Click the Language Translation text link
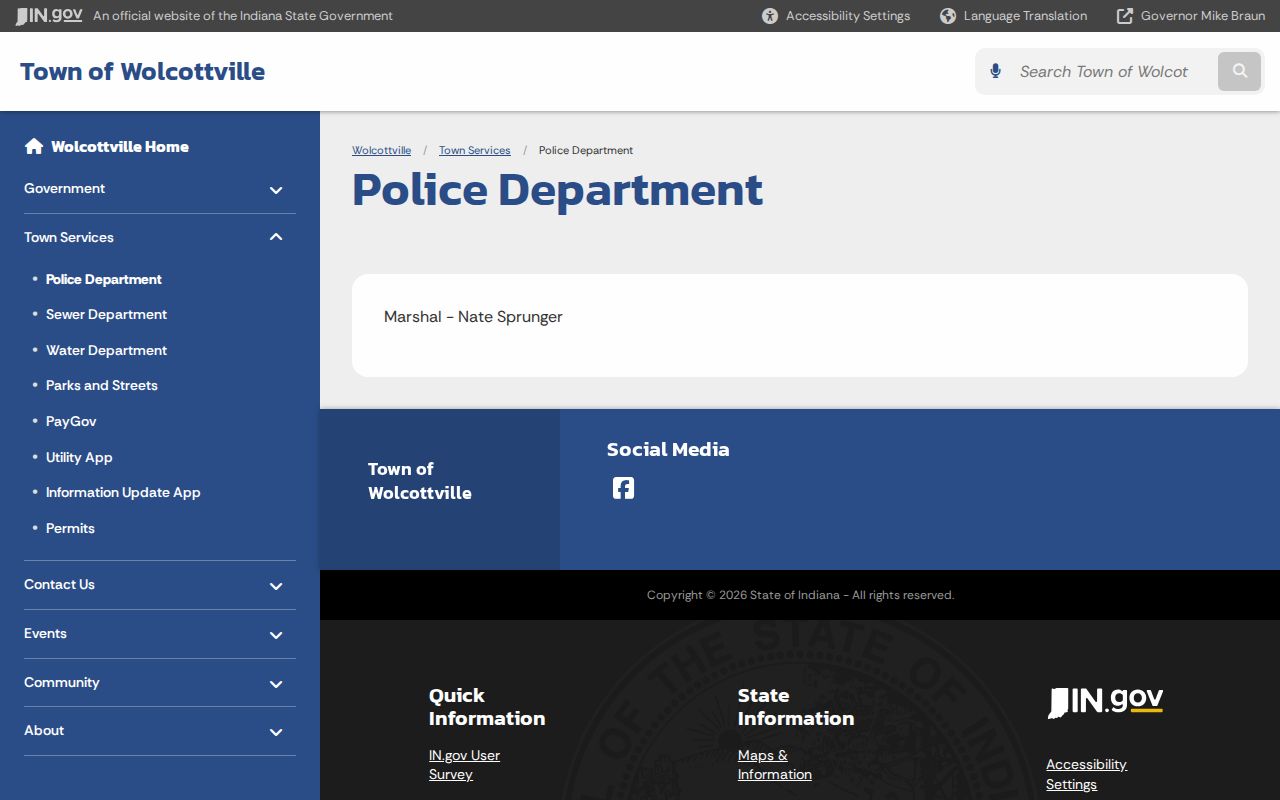The height and width of the screenshot is (800, 1280). point(1025,16)
